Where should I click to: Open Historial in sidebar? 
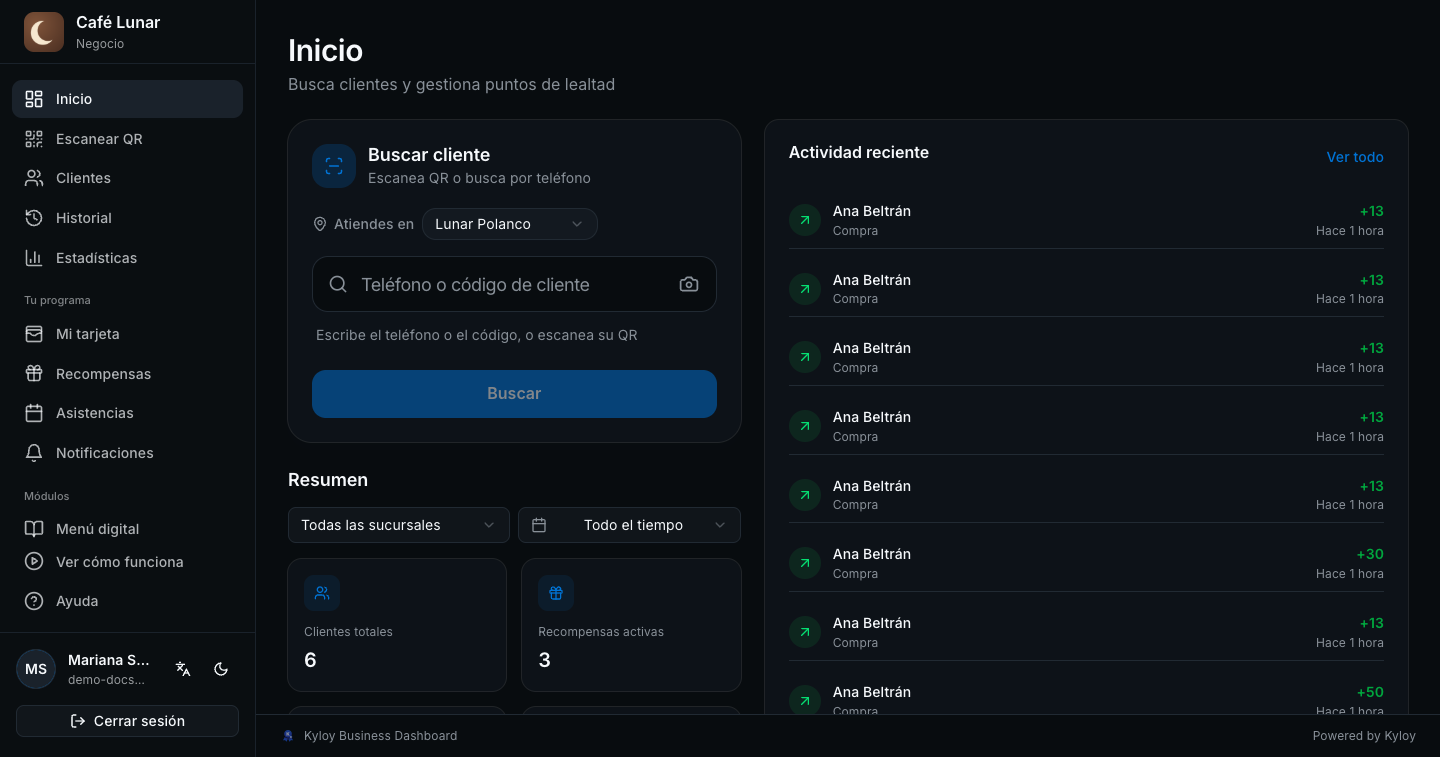[x=127, y=218]
